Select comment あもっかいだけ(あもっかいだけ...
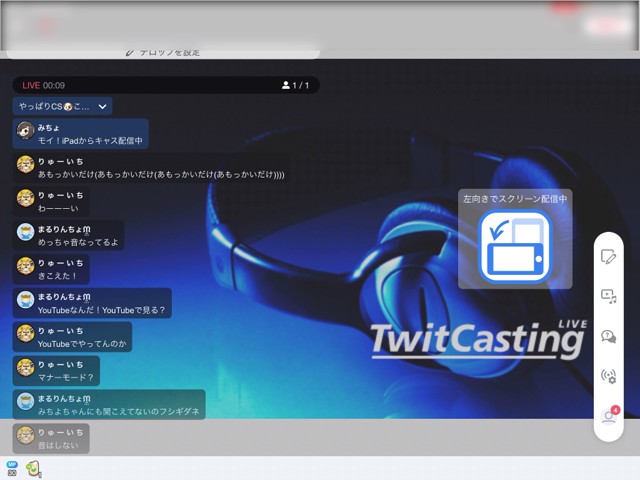The image size is (640, 480). (151, 168)
